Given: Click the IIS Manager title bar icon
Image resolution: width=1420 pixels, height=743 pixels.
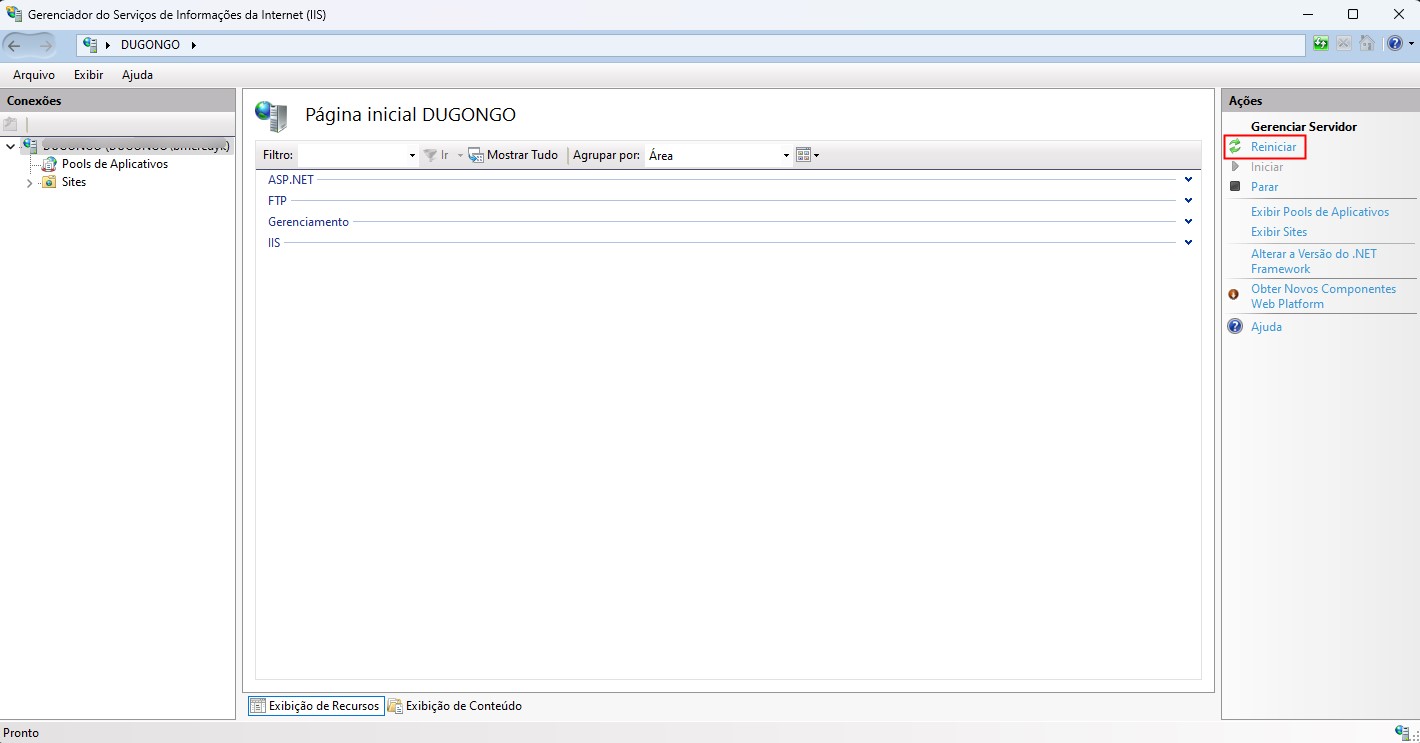Looking at the screenshot, I should click(14, 15).
